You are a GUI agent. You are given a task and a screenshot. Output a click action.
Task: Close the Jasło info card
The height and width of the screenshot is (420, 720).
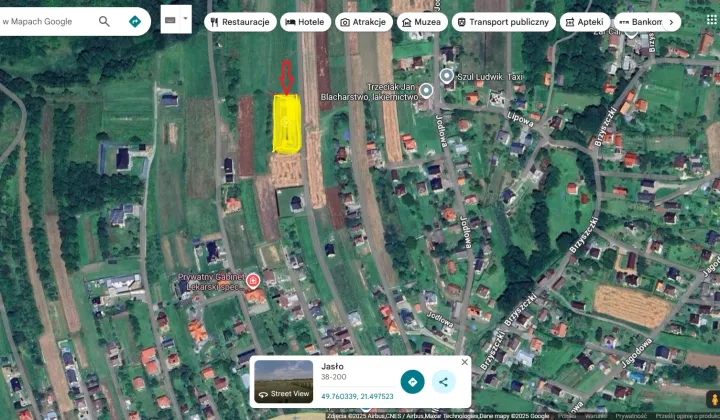point(464,362)
